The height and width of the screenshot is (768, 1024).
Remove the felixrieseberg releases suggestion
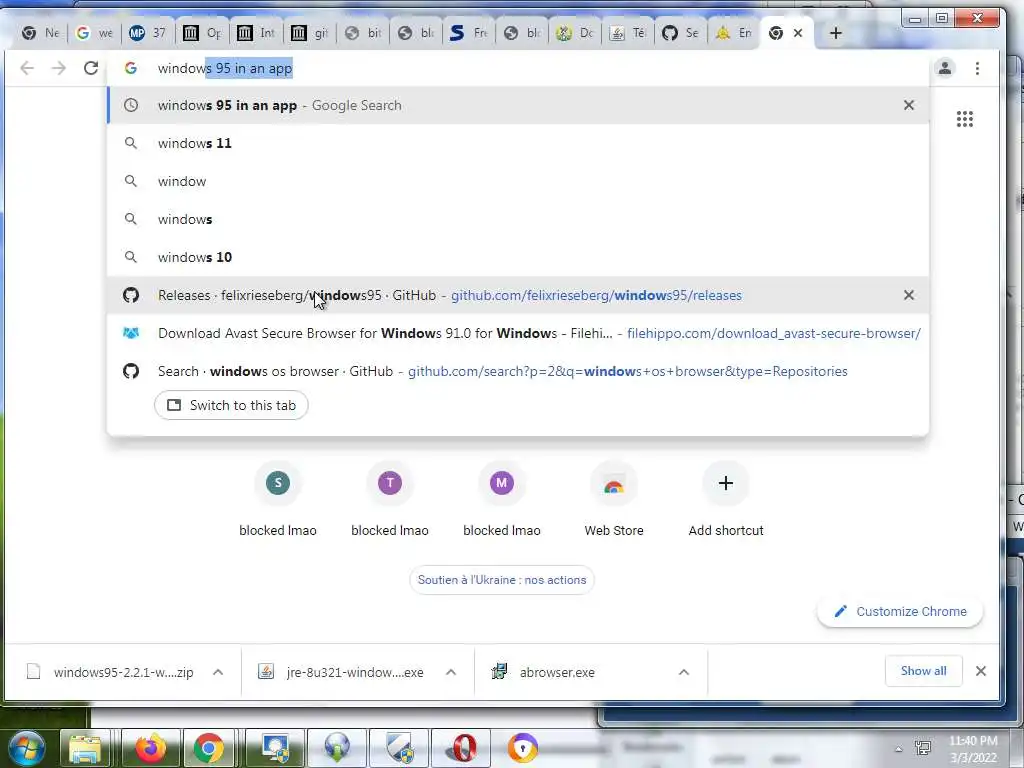point(908,295)
